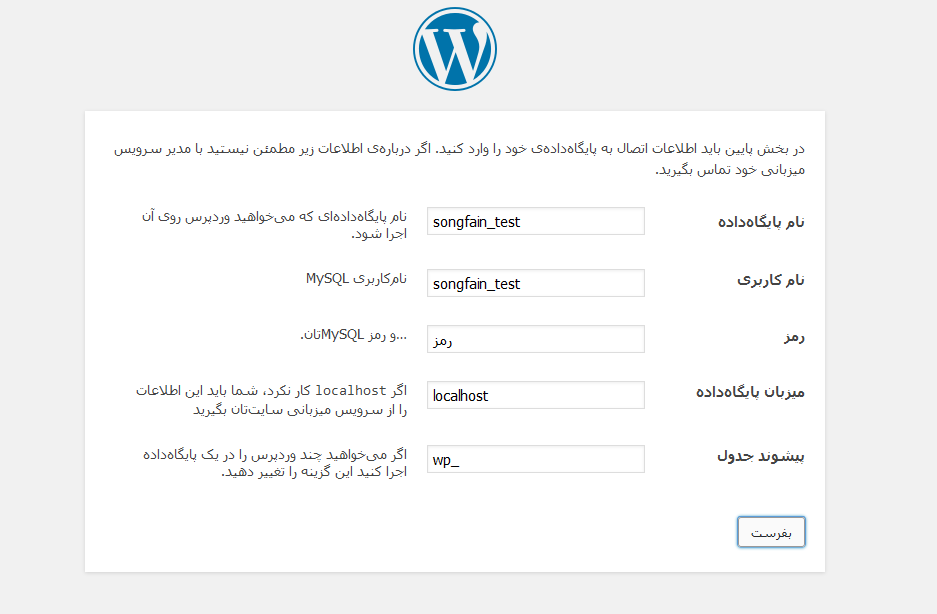Viewport: 937px width, 614px height.
Task: Focus the database name field containing songfain_test
Action: coord(535,221)
